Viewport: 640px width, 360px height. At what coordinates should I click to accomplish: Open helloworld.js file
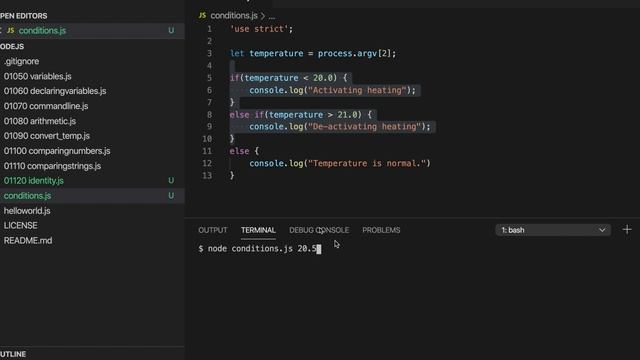(27, 211)
